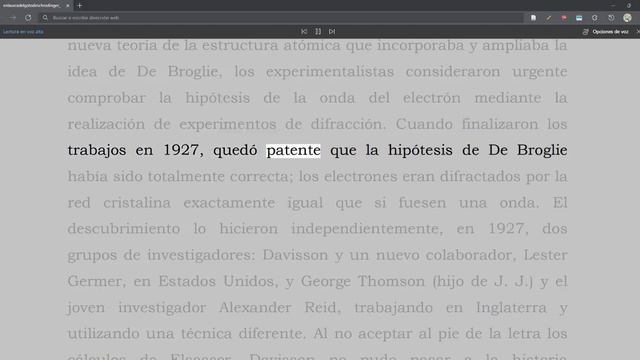Viewport: 640px width, 360px height.
Task: Click the word 'quedó' in active line
Action: click(235, 150)
